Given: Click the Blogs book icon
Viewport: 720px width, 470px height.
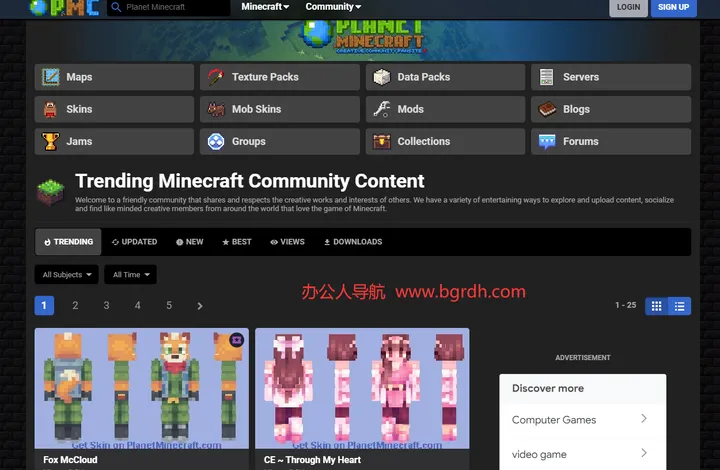Looking at the screenshot, I should (547, 109).
